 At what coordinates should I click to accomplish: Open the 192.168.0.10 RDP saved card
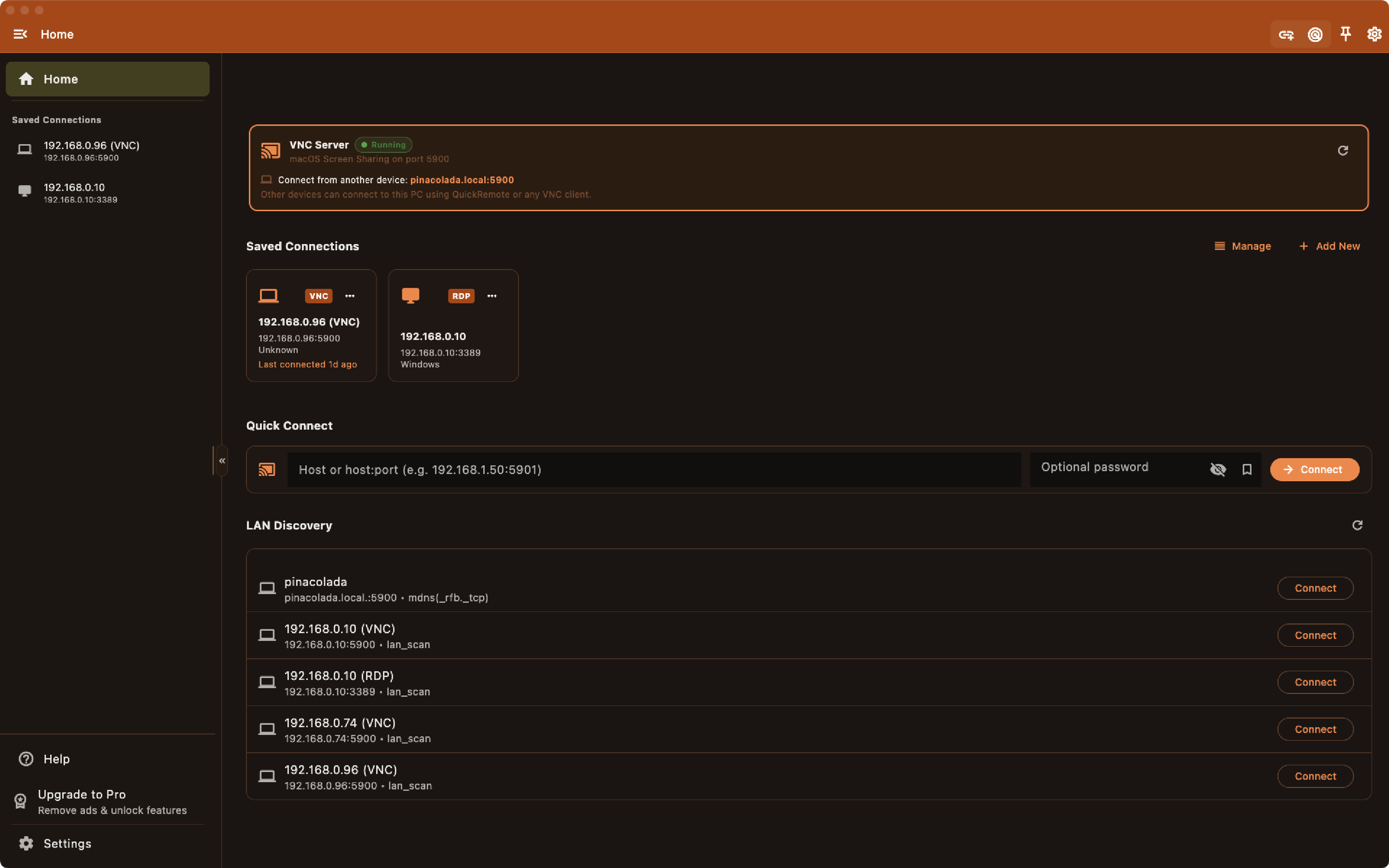point(453,325)
